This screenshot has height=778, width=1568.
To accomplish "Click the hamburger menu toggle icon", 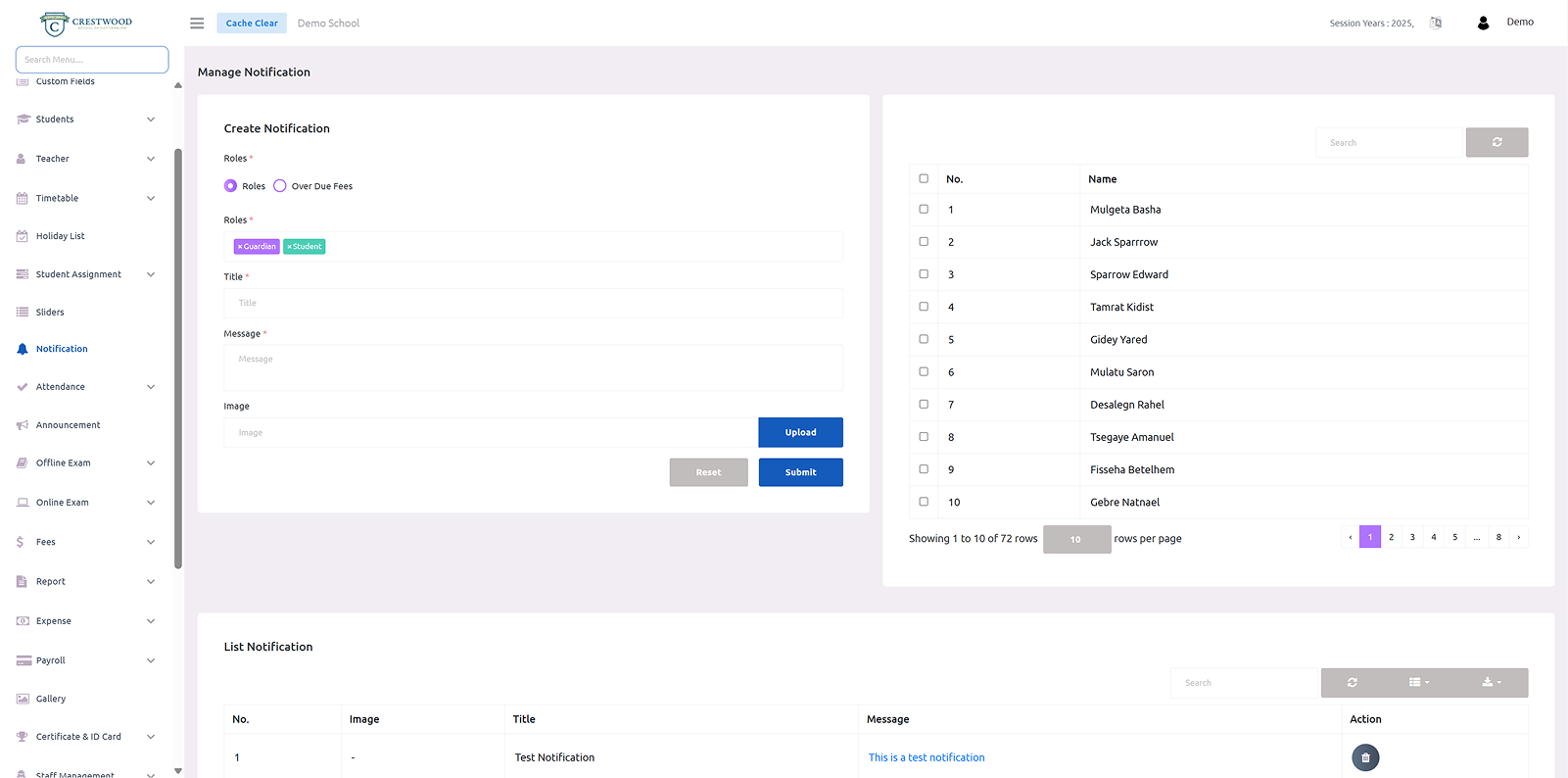I will [x=197, y=24].
